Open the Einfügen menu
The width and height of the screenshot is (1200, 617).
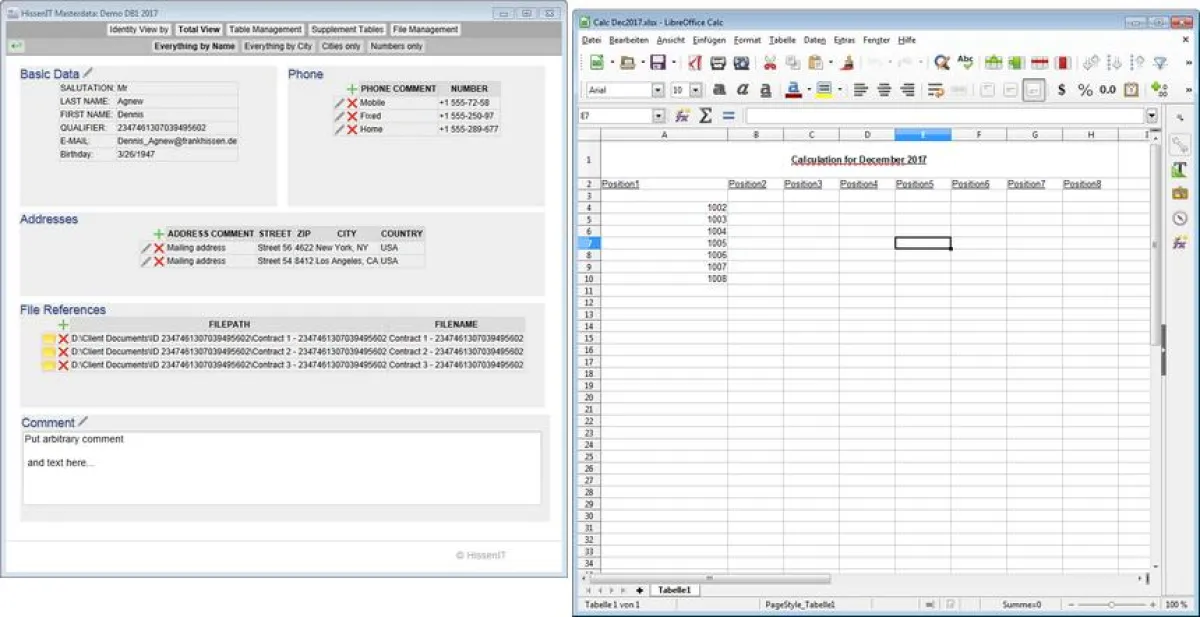[708, 40]
